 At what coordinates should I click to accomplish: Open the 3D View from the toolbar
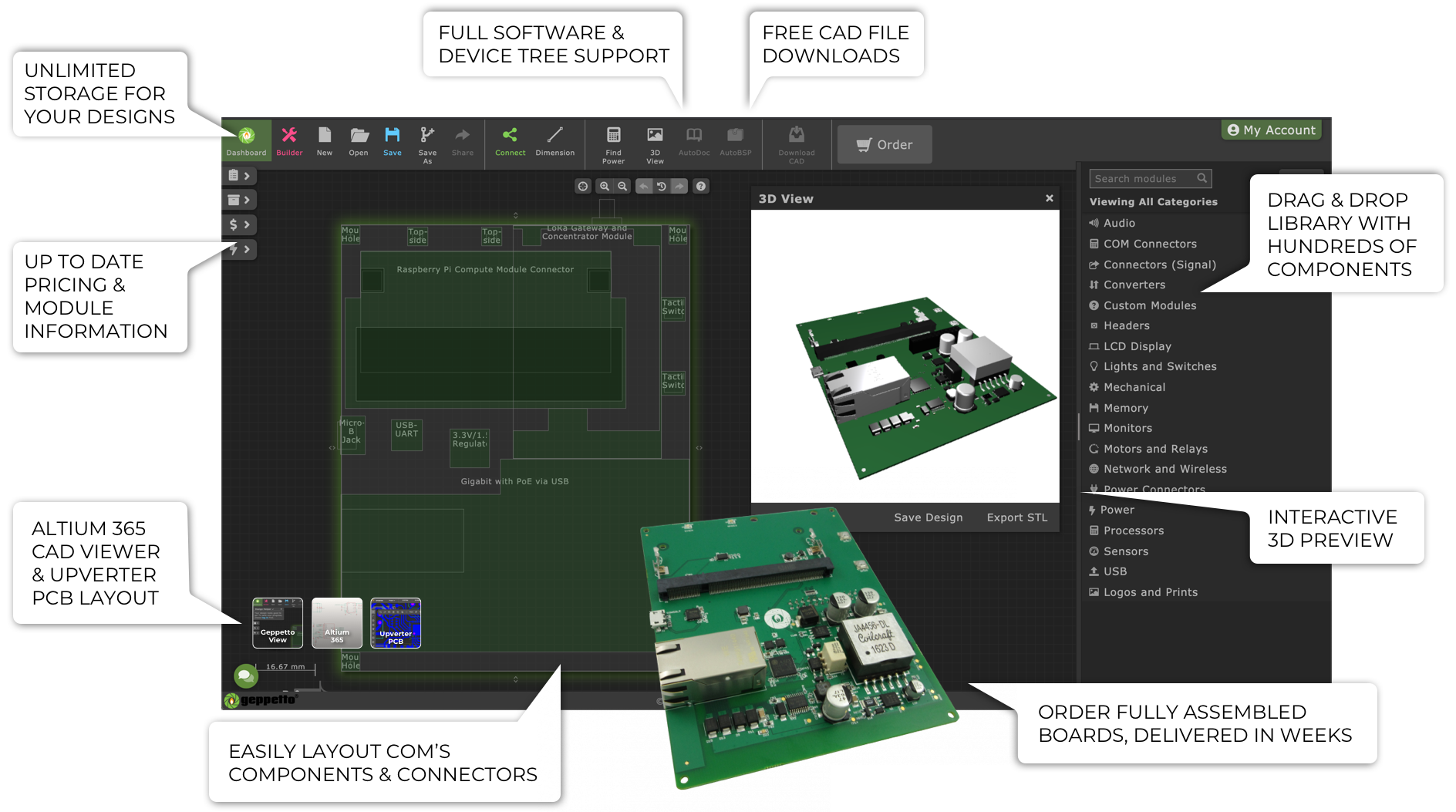pyautogui.click(x=655, y=144)
